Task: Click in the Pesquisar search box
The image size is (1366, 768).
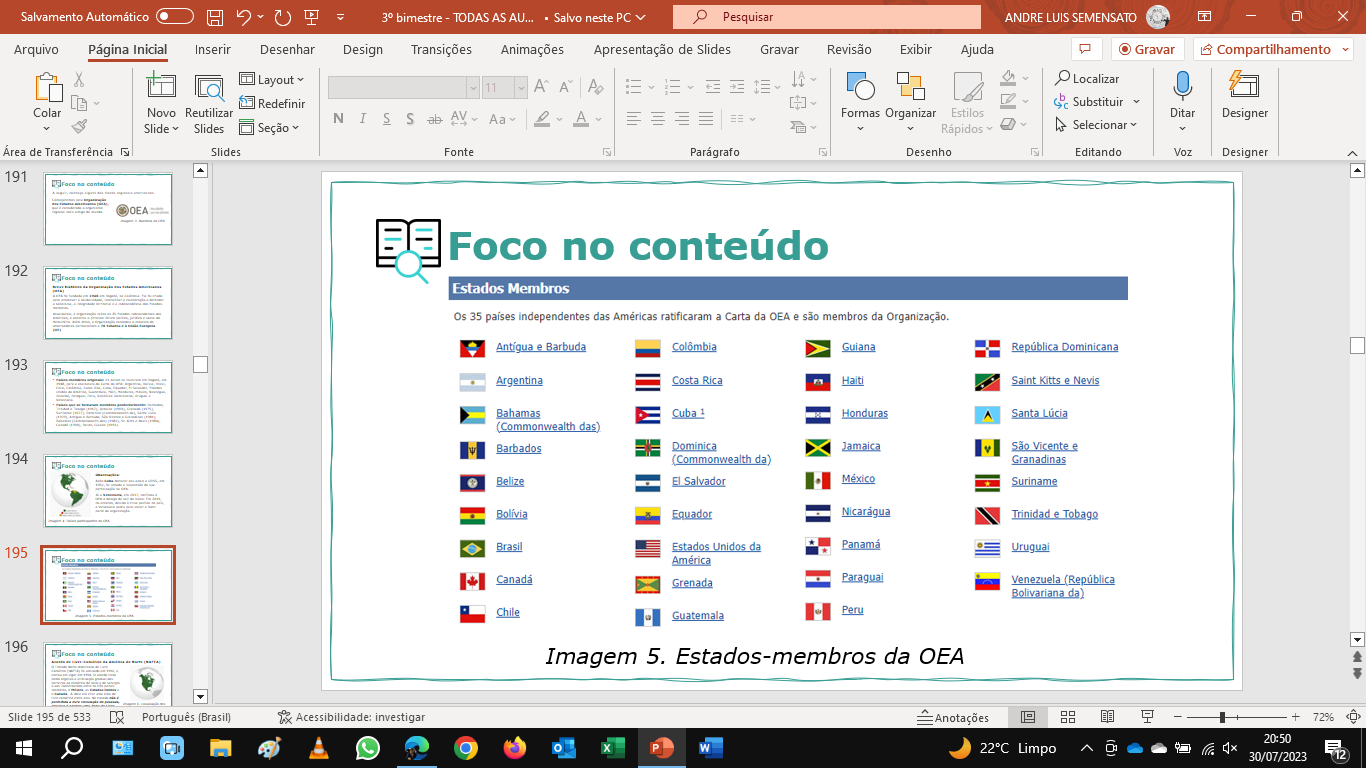Action: tap(826, 17)
